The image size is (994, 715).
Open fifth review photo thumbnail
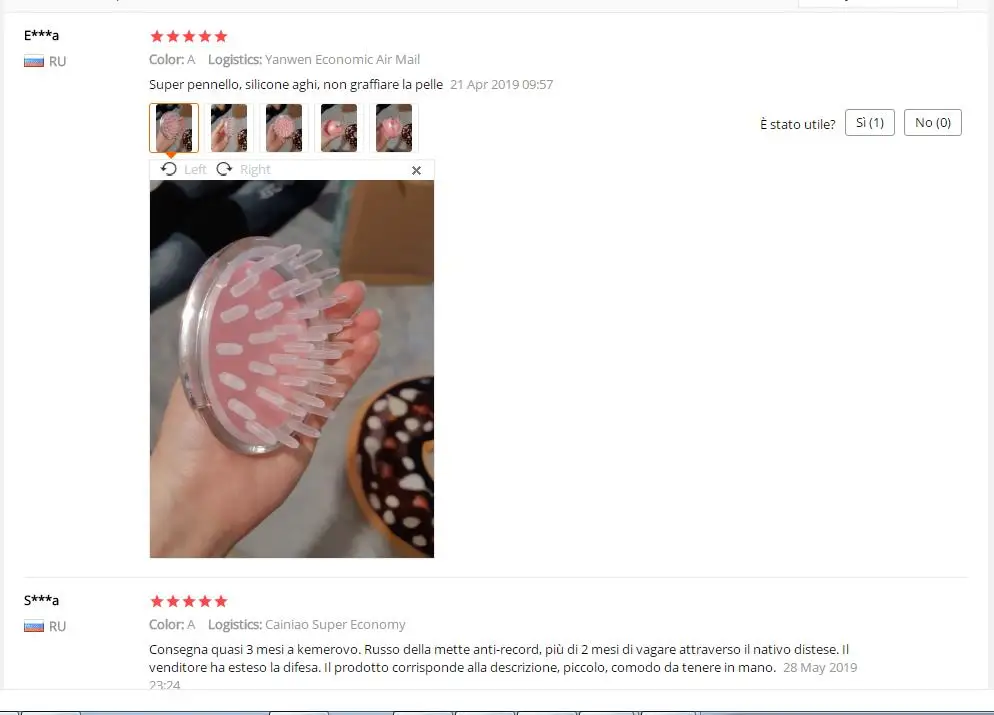[394, 128]
